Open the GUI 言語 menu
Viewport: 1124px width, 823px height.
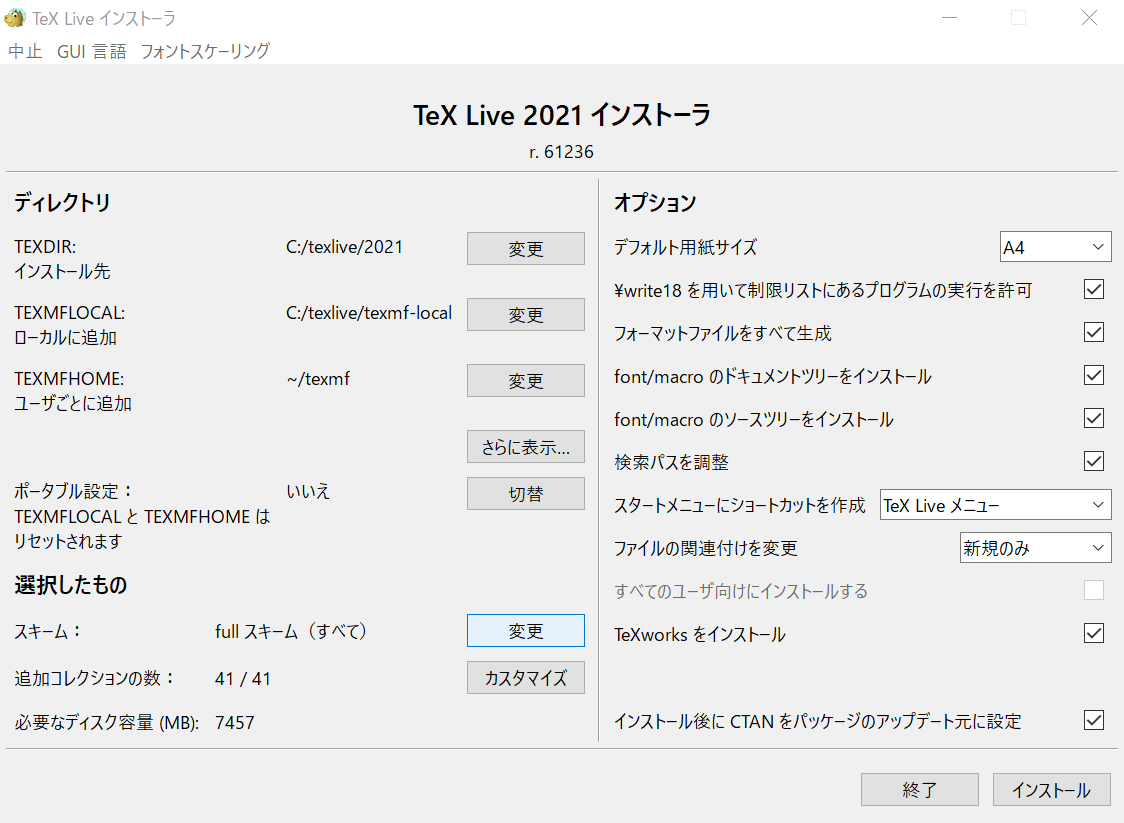pyautogui.click(x=92, y=51)
